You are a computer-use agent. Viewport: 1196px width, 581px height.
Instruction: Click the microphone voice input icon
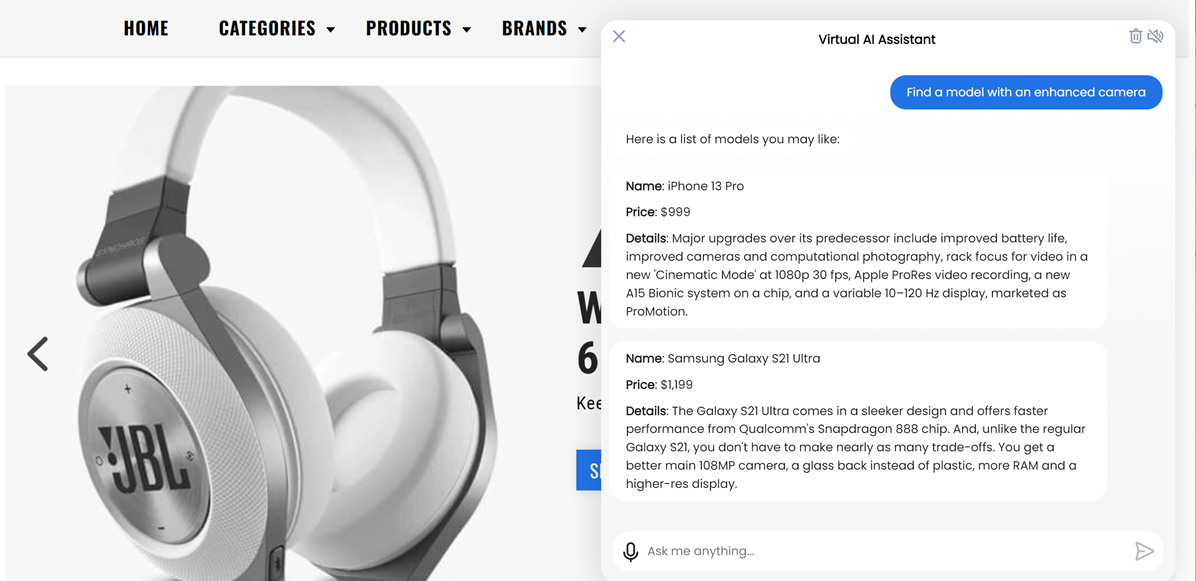point(630,551)
